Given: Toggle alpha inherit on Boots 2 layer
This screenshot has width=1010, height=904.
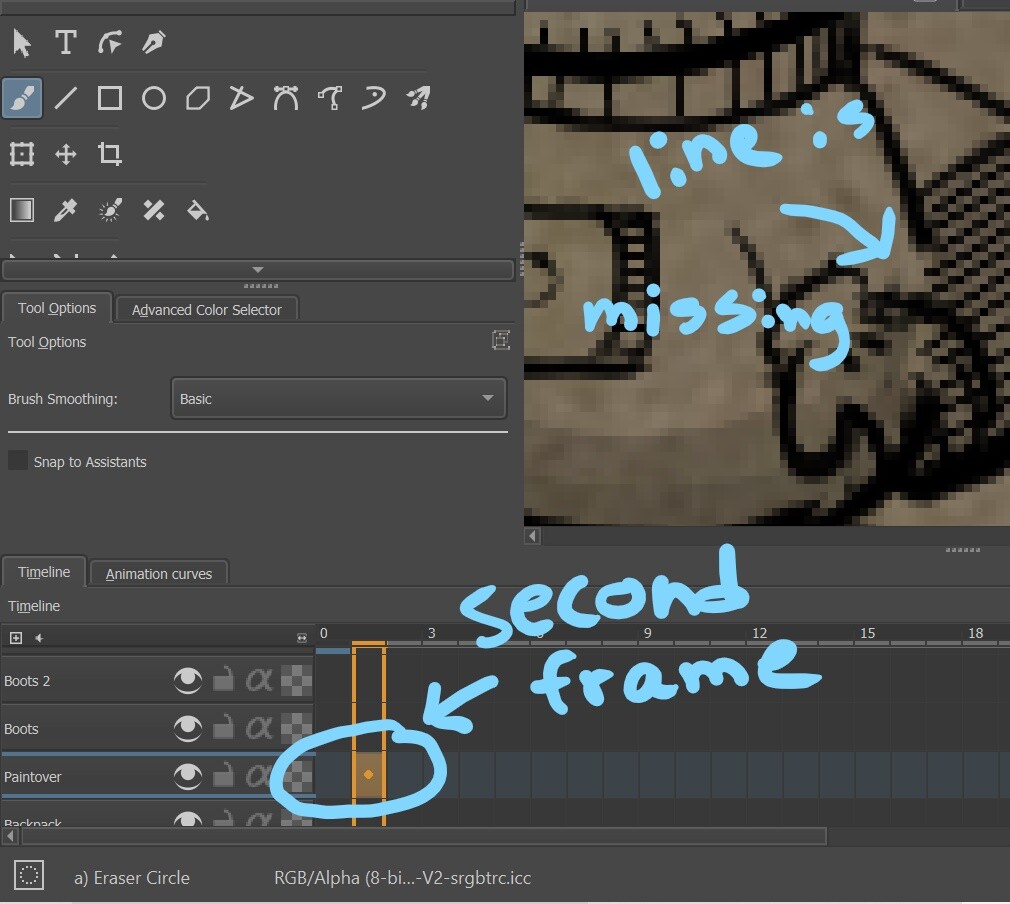Looking at the screenshot, I should 259,680.
